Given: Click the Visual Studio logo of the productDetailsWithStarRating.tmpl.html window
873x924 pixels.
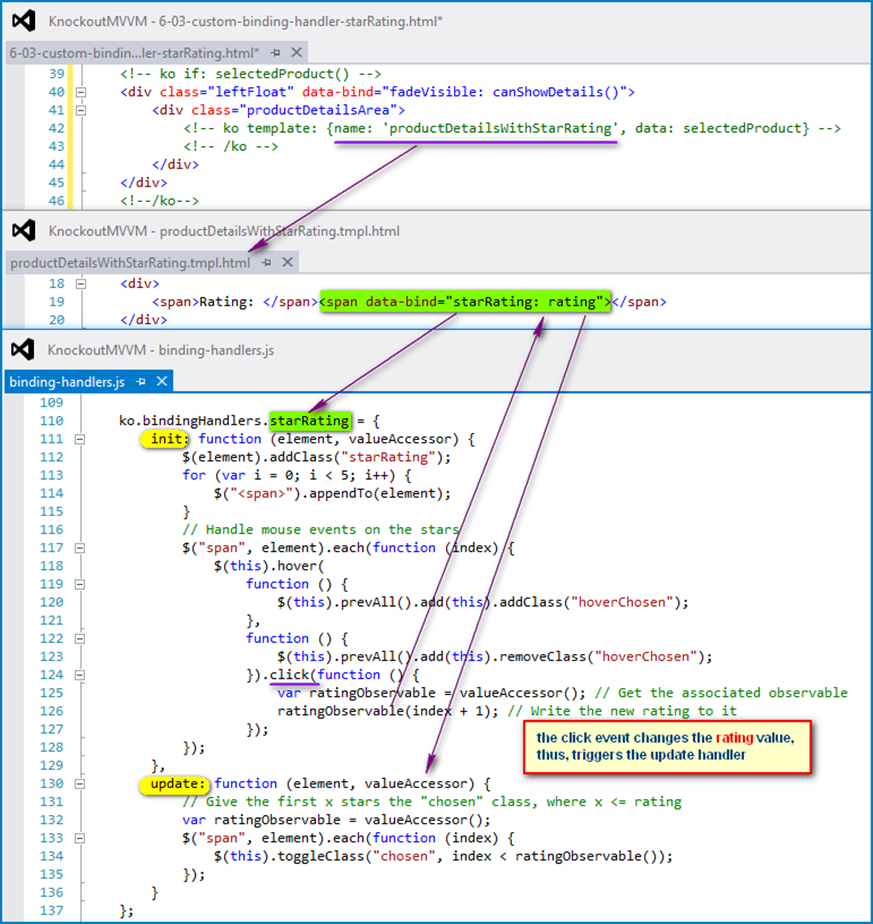Looking at the screenshot, I should [23, 231].
